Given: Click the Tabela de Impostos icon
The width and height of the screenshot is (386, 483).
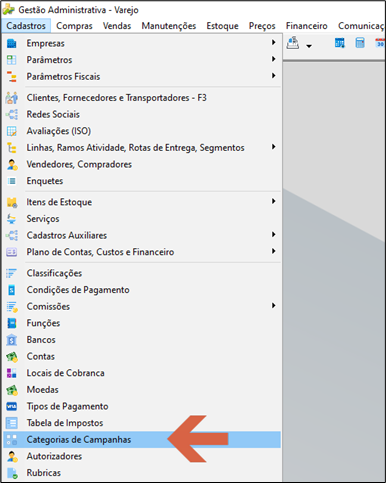Looking at the screenshot, I should click(12, 423).
